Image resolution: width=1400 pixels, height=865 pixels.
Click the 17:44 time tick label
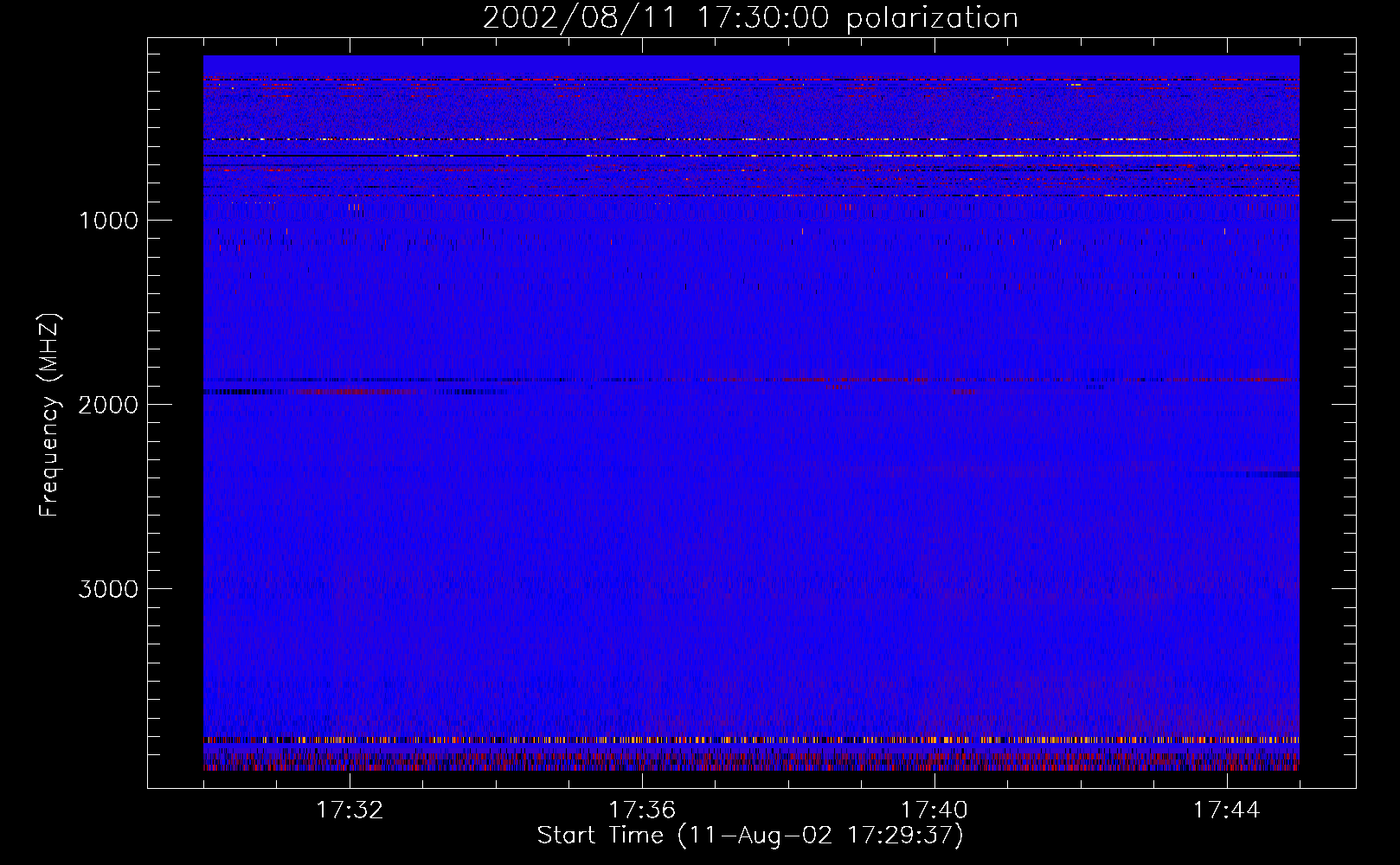1227,811
